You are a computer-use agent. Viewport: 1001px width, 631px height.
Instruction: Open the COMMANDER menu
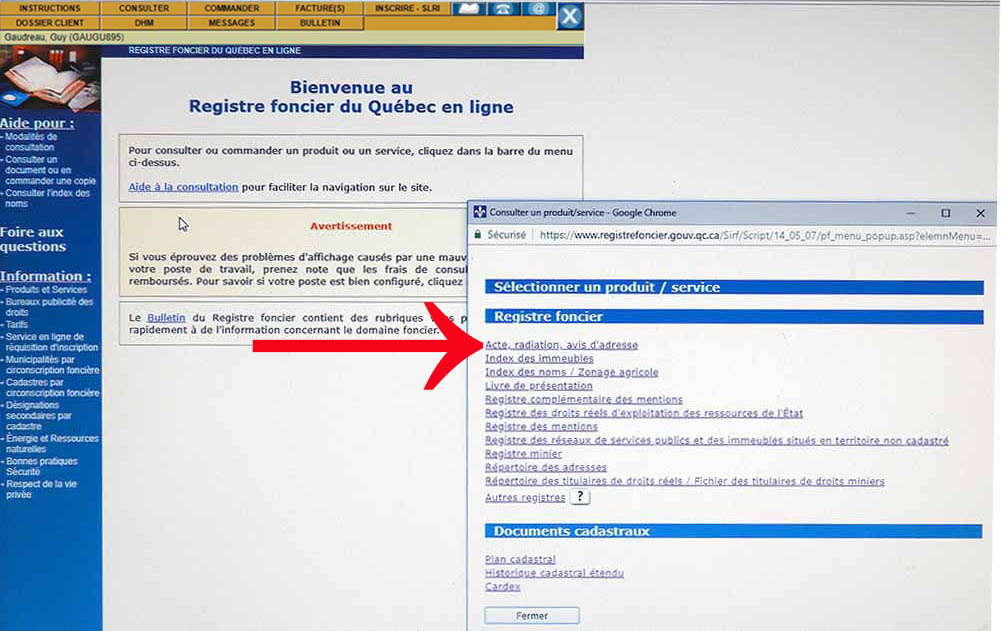[x=232, y=8]
